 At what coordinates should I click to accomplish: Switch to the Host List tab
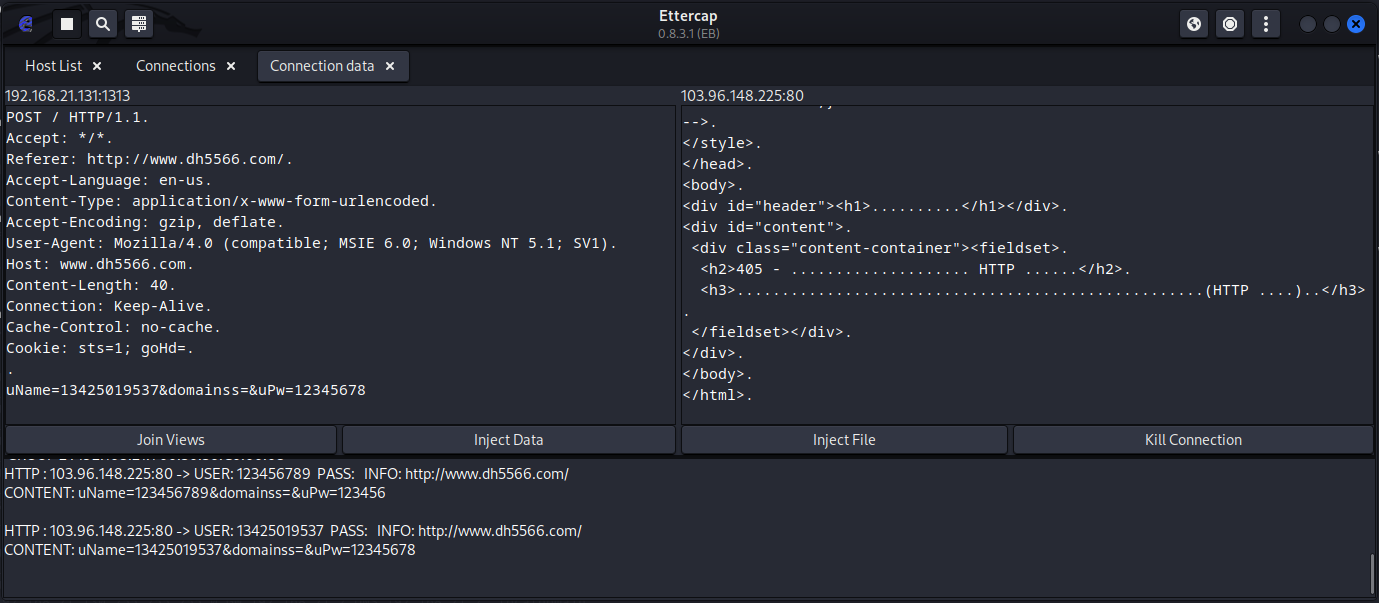[x=53, y=66]
